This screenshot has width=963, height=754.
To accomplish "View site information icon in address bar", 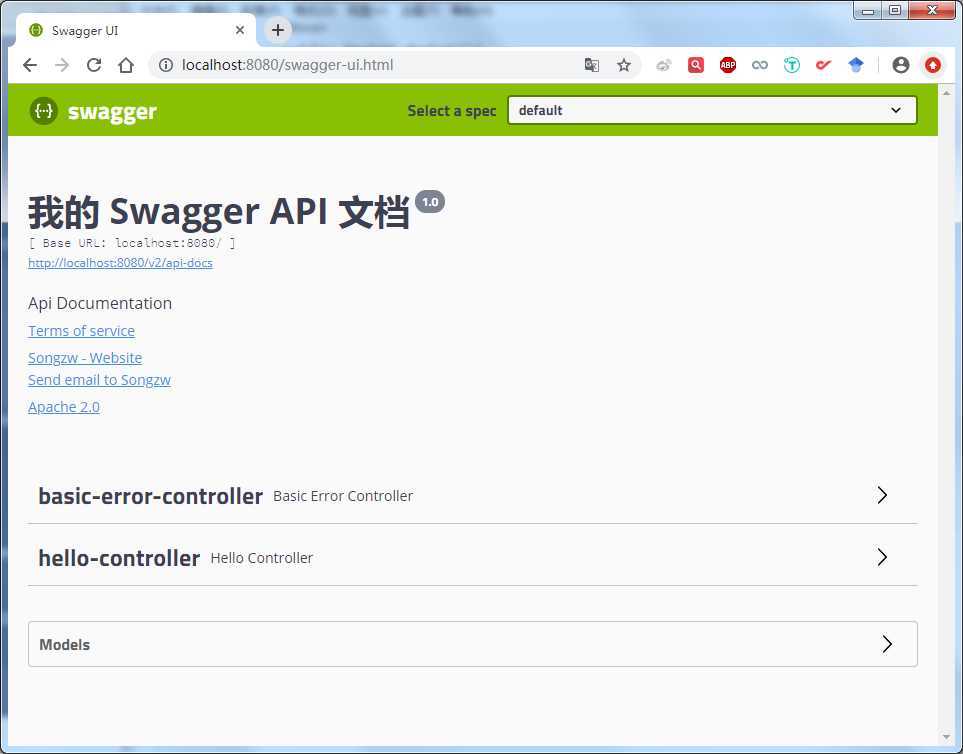I will (x=166, y=65).
